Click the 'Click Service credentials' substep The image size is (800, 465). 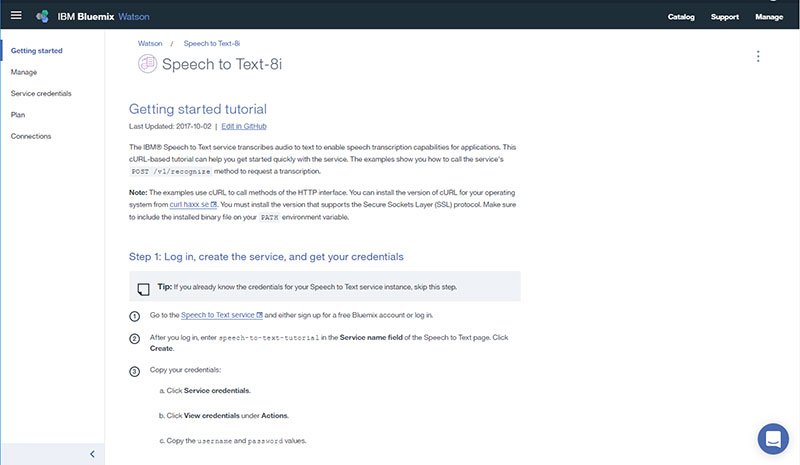point(205,390)
